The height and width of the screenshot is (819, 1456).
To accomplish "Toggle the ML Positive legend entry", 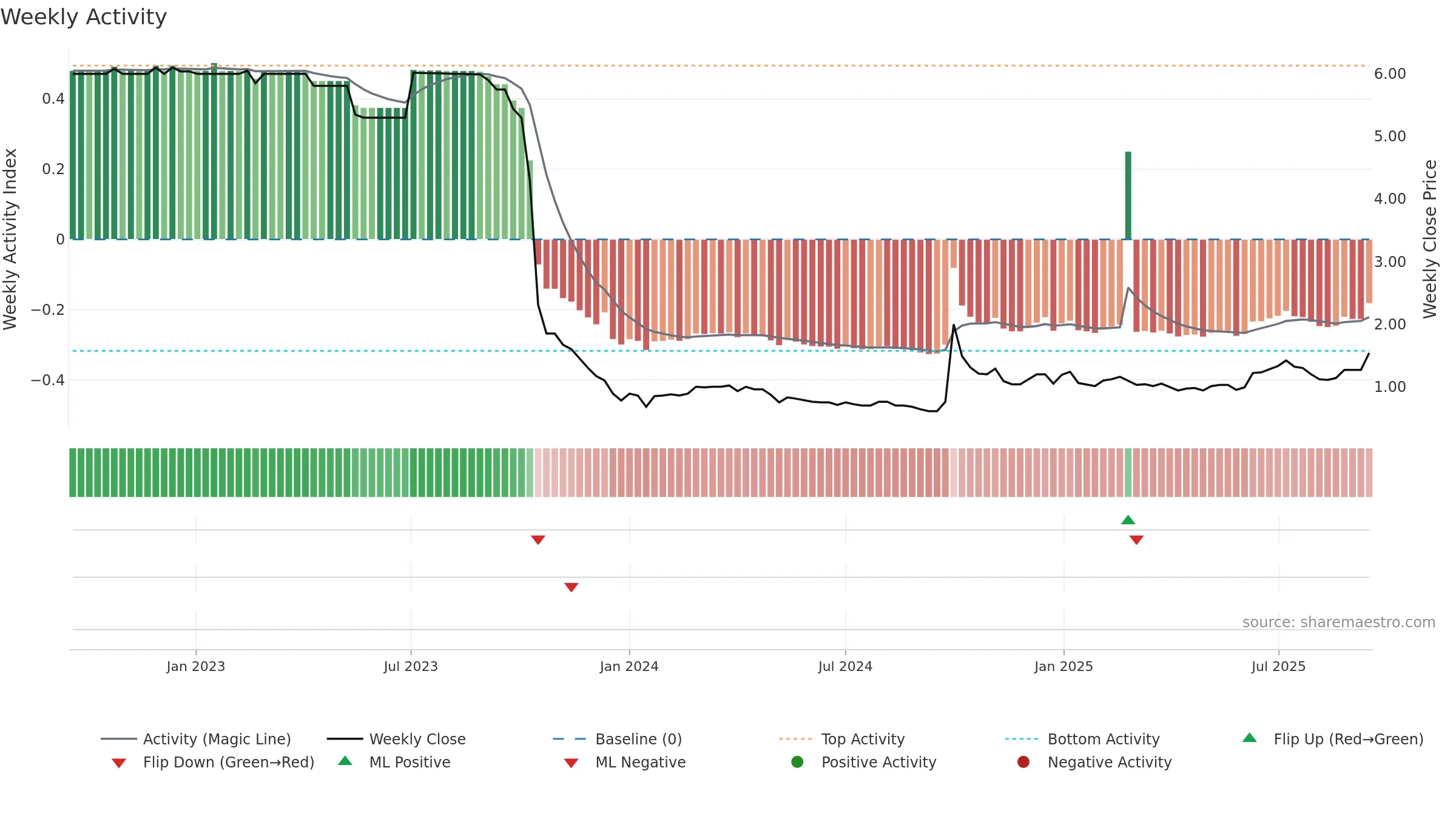I will point(394,762).
